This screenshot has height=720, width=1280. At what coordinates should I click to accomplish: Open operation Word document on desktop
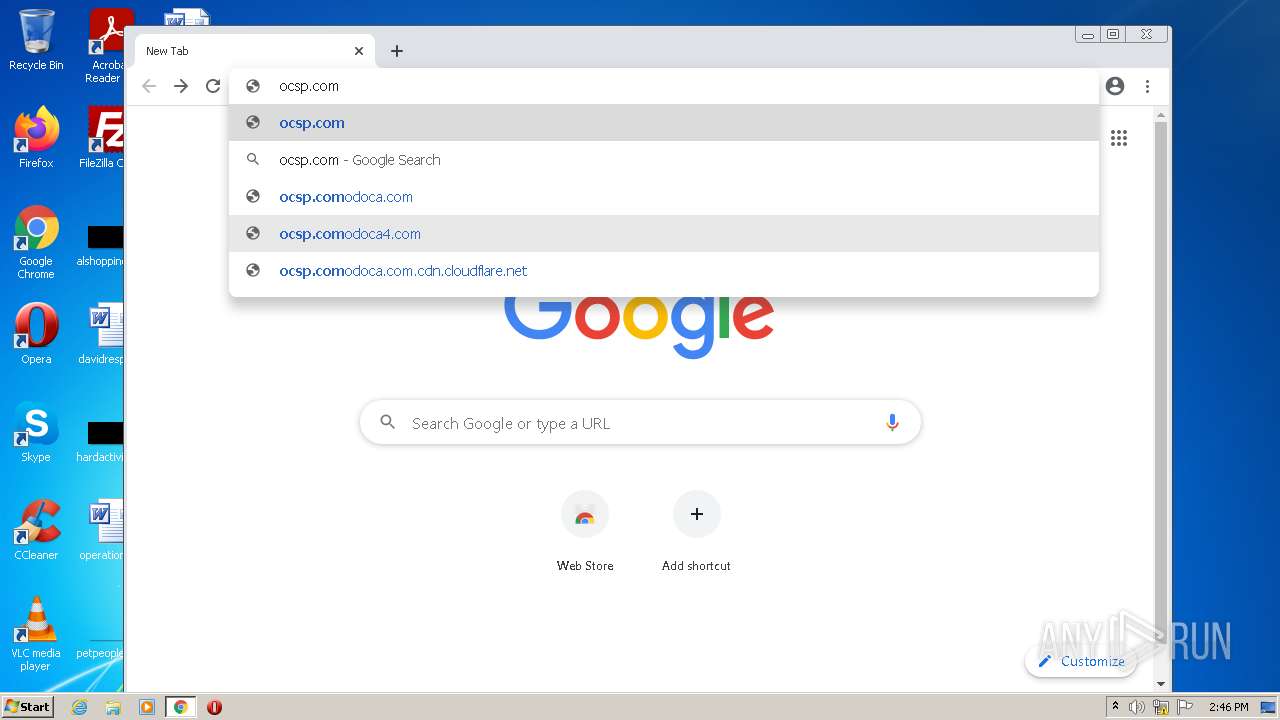coord(102,530)
